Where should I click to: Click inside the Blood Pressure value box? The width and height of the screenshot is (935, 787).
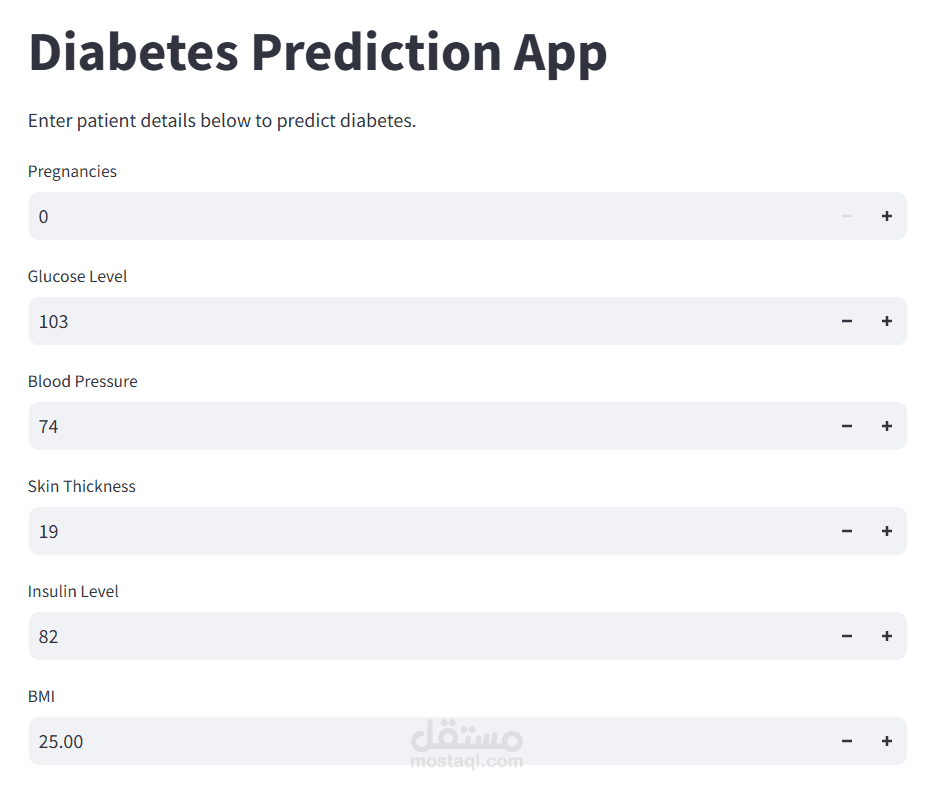[400, 426]
